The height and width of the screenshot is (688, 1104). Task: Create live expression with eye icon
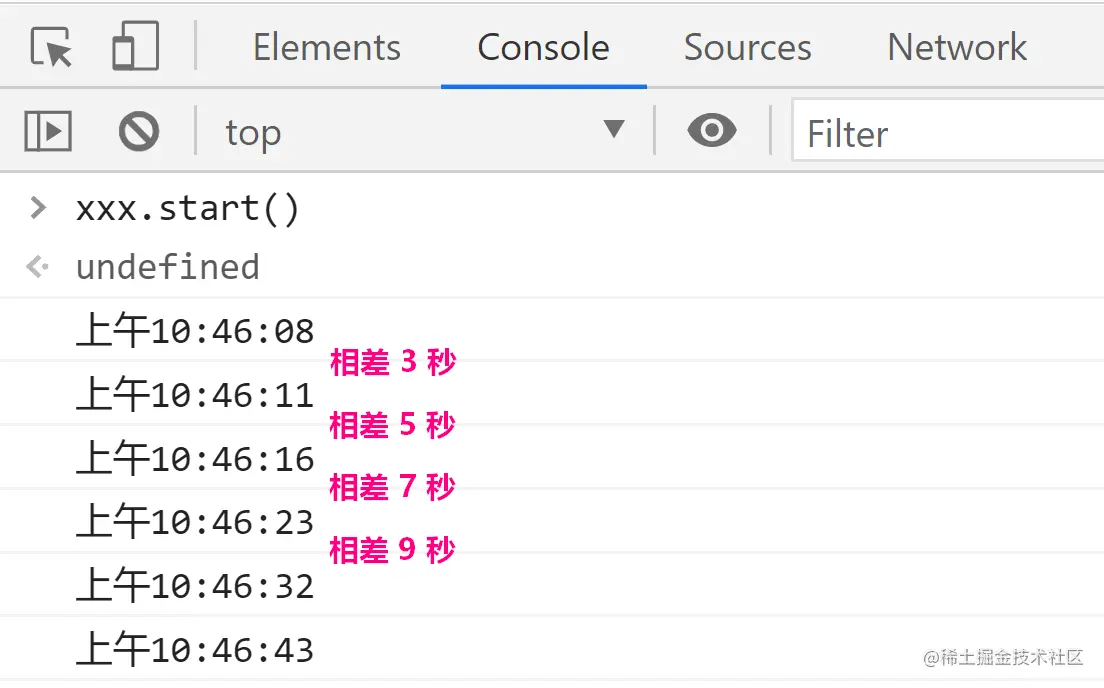pyautogui.click(x=712, y=131)
